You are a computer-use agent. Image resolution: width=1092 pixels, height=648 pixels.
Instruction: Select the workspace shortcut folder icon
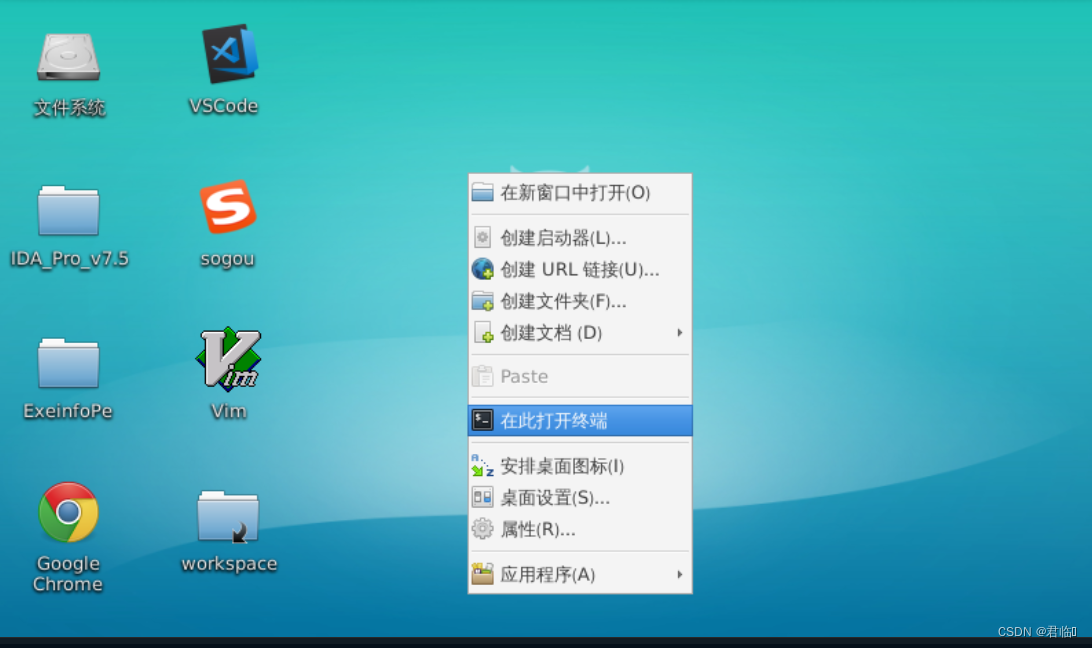[x=228, y=516]
